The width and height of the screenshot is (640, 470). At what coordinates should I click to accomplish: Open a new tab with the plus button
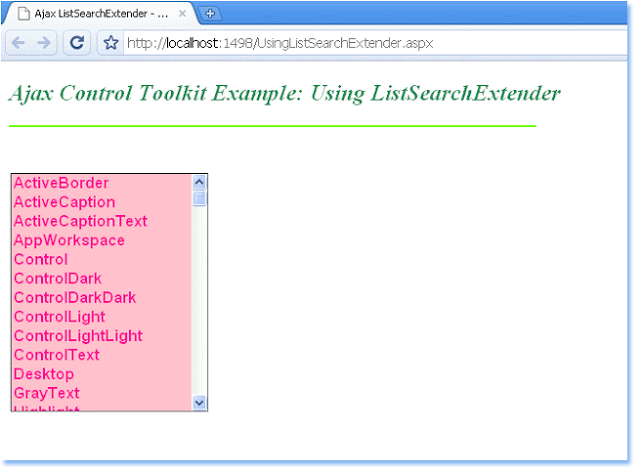coord(210,13)
